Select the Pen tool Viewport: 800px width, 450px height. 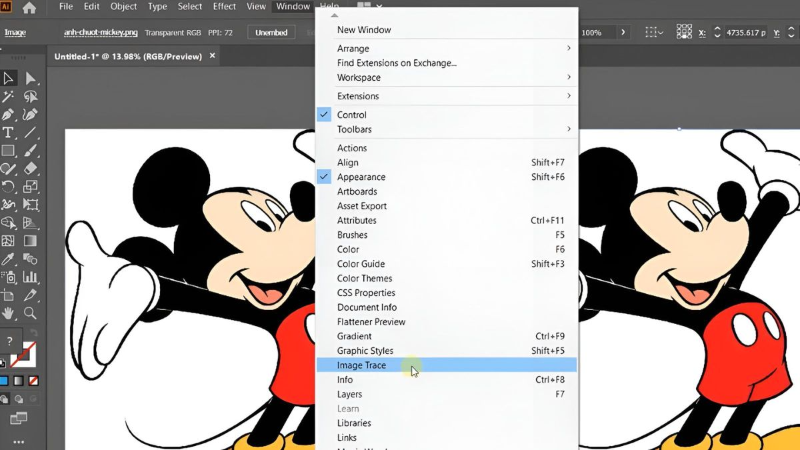tap(8, 114)
